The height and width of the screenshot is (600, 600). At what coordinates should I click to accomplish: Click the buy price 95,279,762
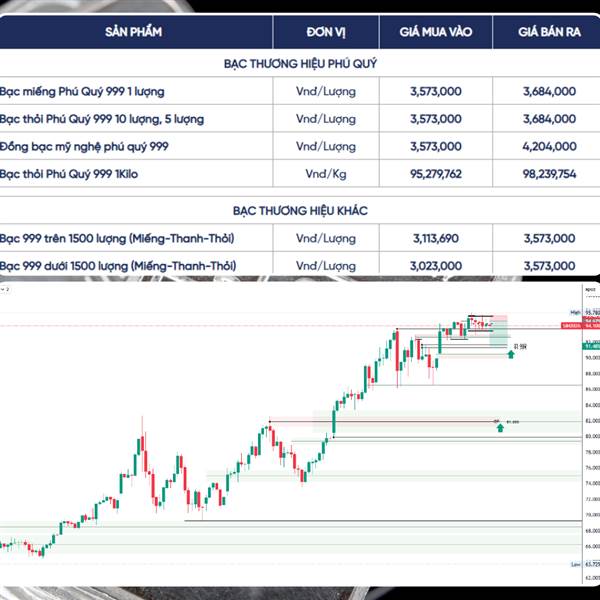click(436, 174)
